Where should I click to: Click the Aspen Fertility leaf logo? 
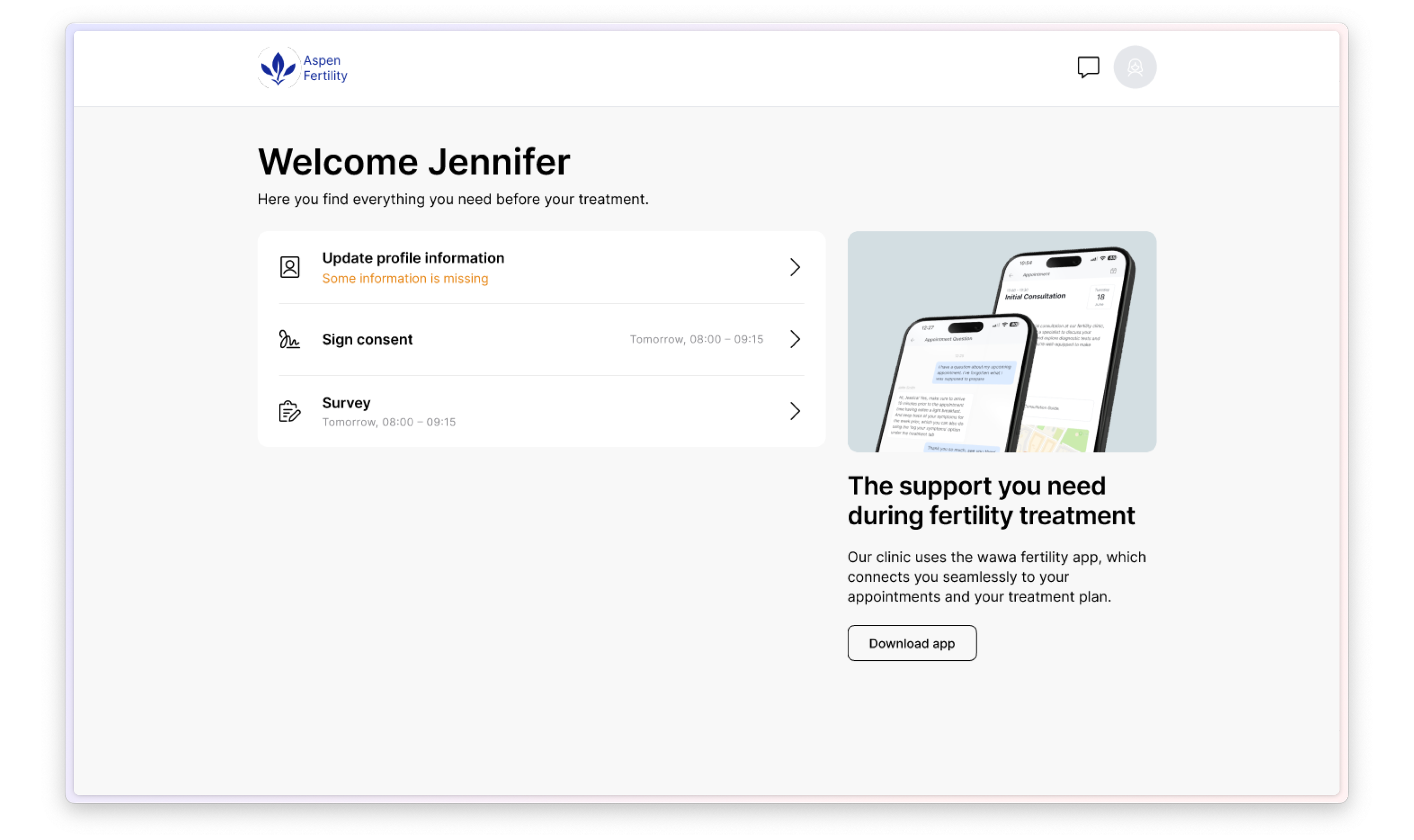pyautogui.click(x=278, y=68)
